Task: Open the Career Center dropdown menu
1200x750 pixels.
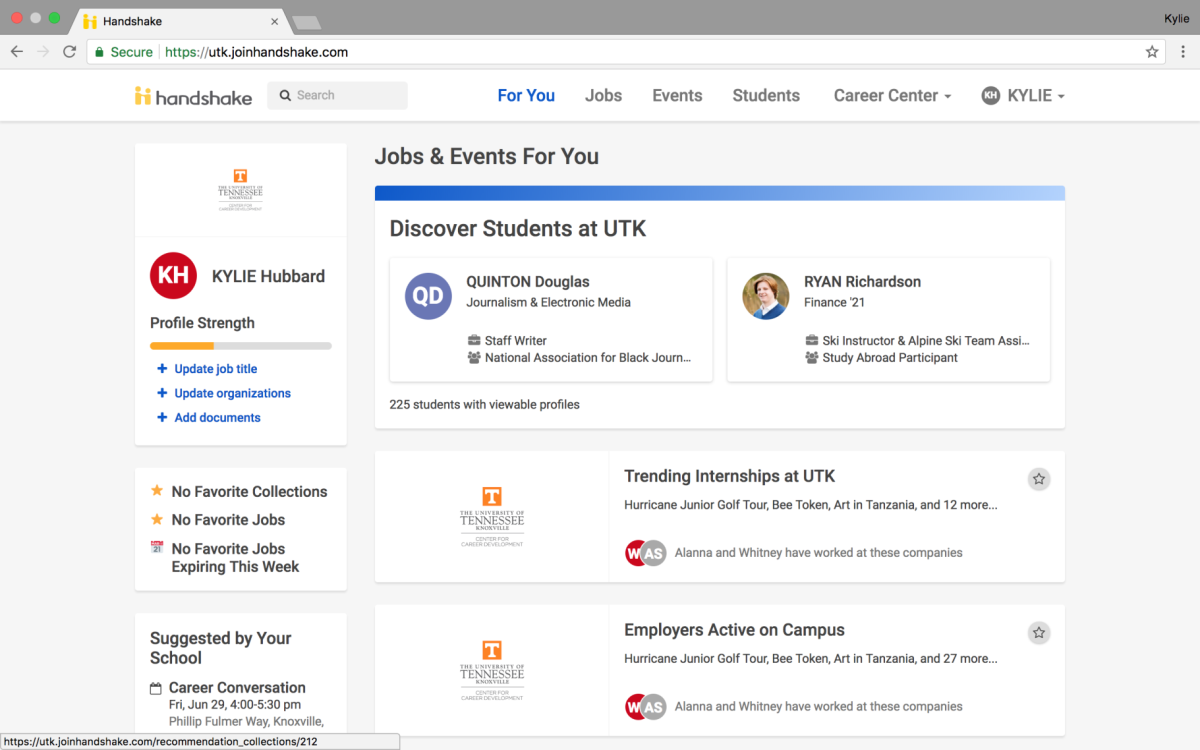Action: pyautogui.click(x=892, y=96)
